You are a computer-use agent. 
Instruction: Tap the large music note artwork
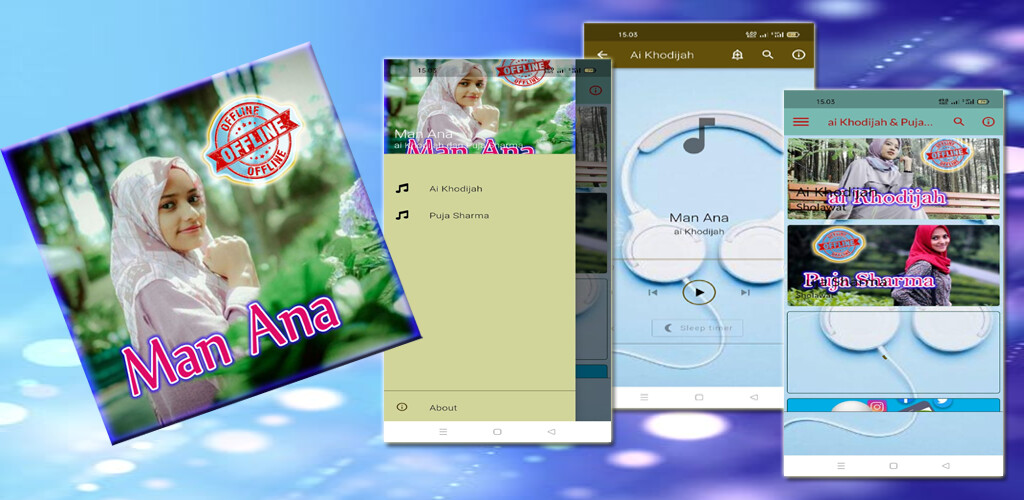(699, 135)
